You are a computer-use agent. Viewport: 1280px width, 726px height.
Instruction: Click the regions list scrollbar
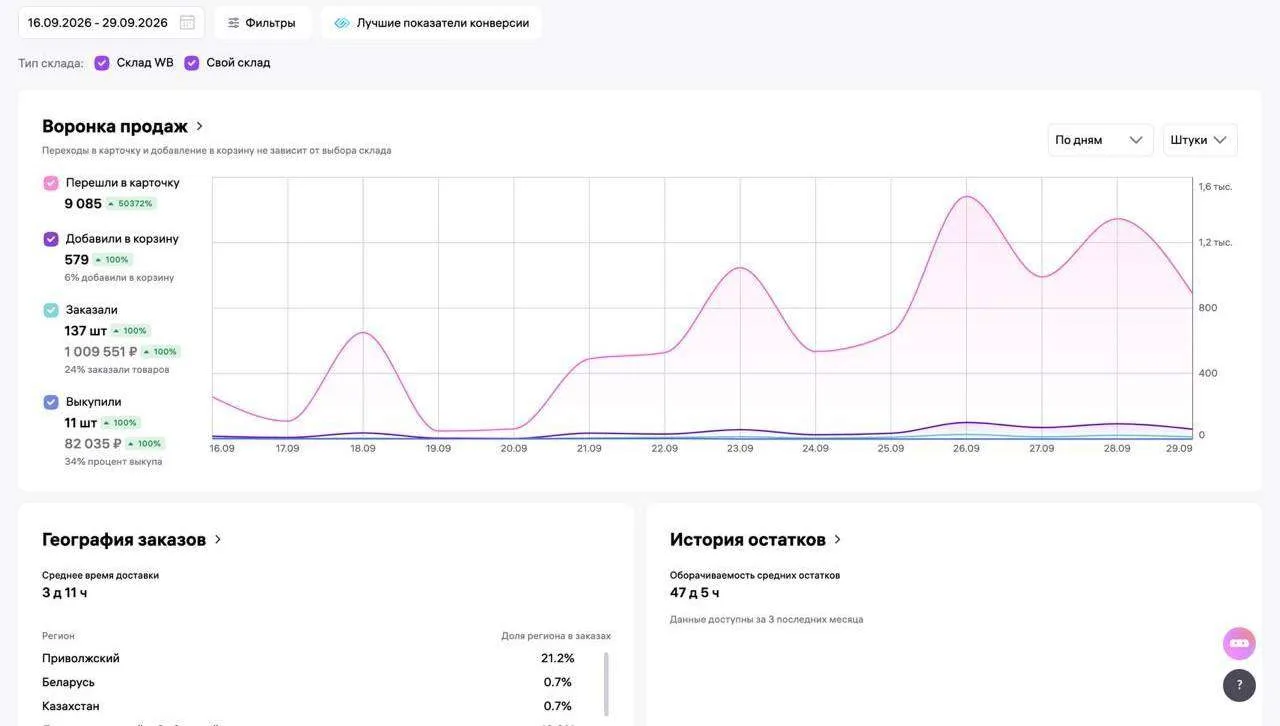coord(606,684)
